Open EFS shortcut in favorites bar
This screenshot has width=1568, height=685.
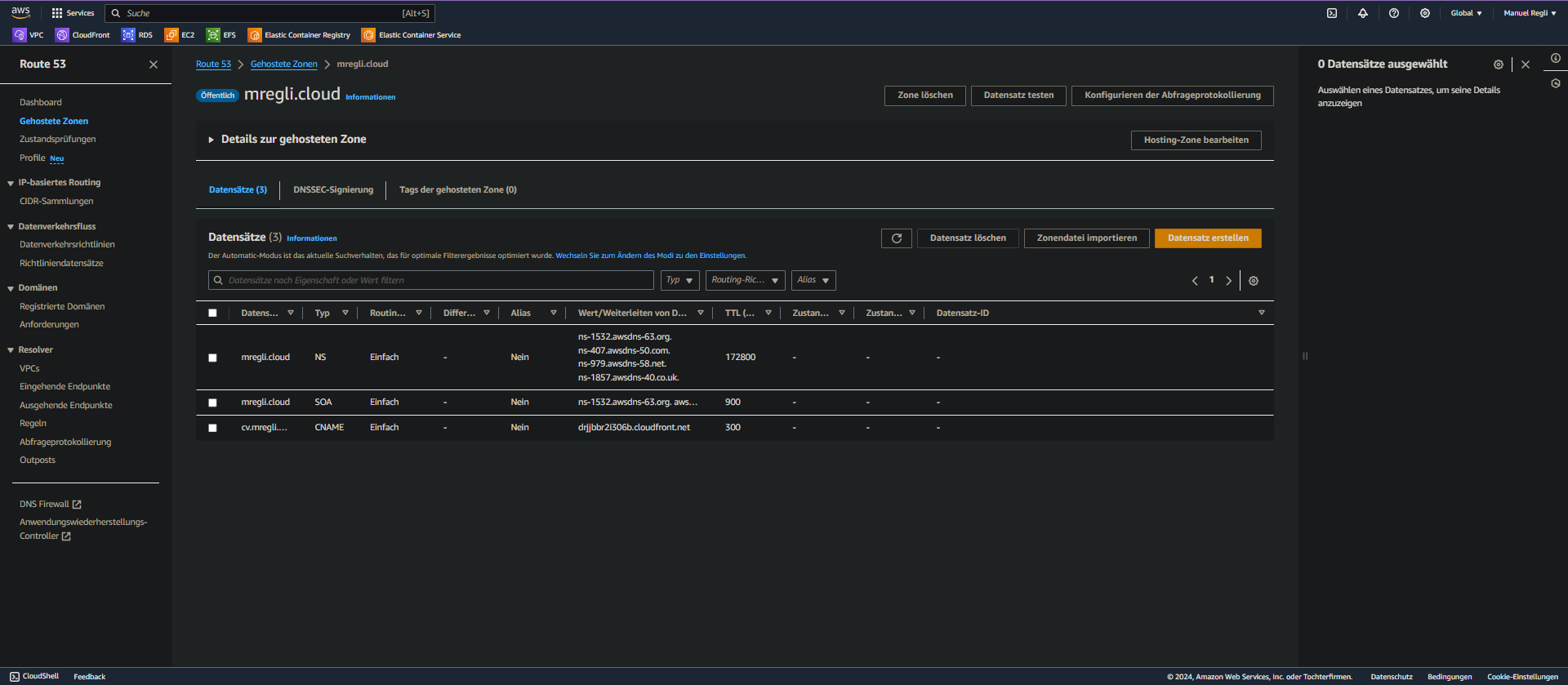point(221,35)
